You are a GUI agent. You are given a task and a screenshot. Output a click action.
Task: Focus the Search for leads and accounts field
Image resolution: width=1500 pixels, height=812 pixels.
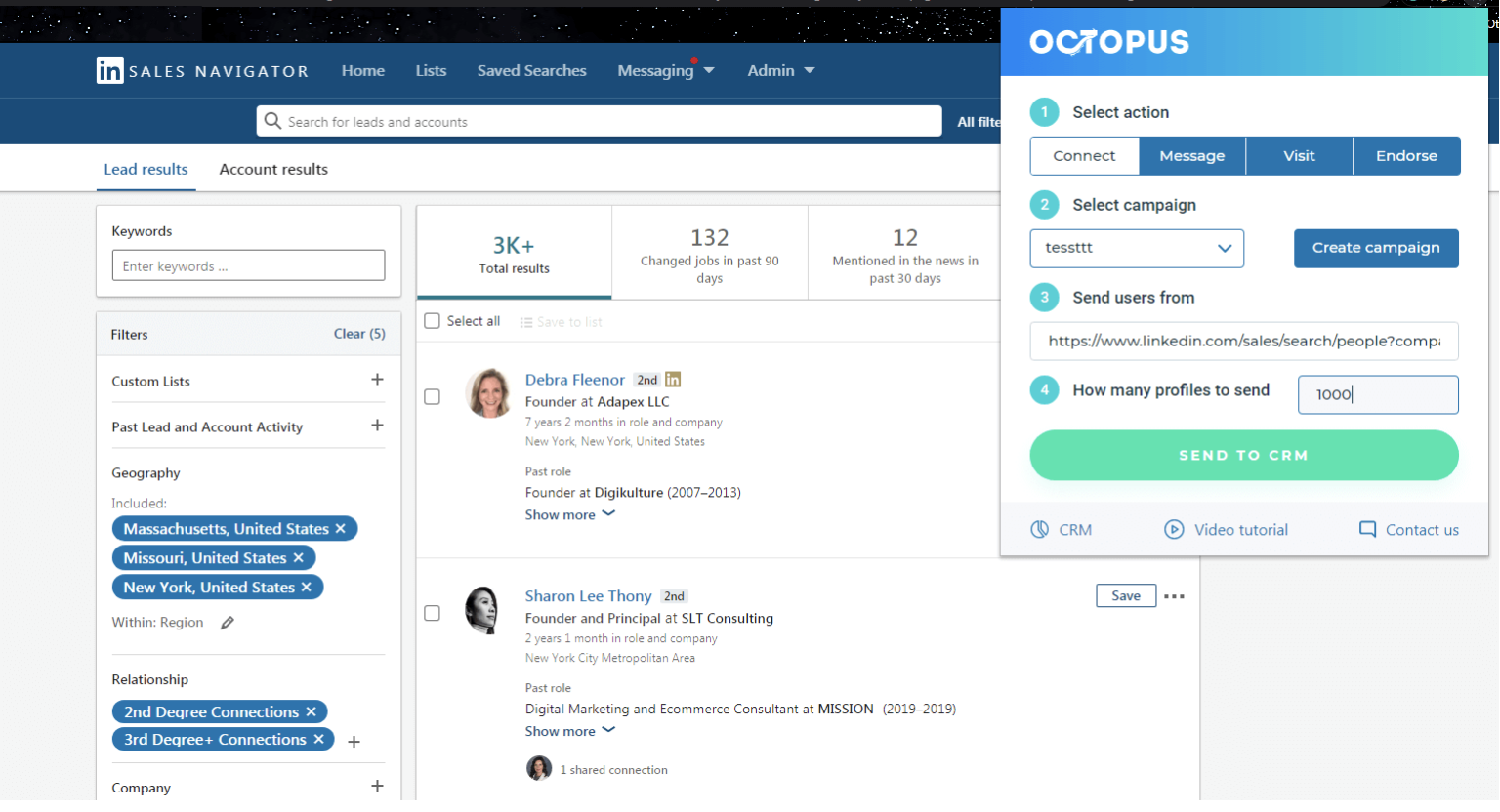pos(600,121)
